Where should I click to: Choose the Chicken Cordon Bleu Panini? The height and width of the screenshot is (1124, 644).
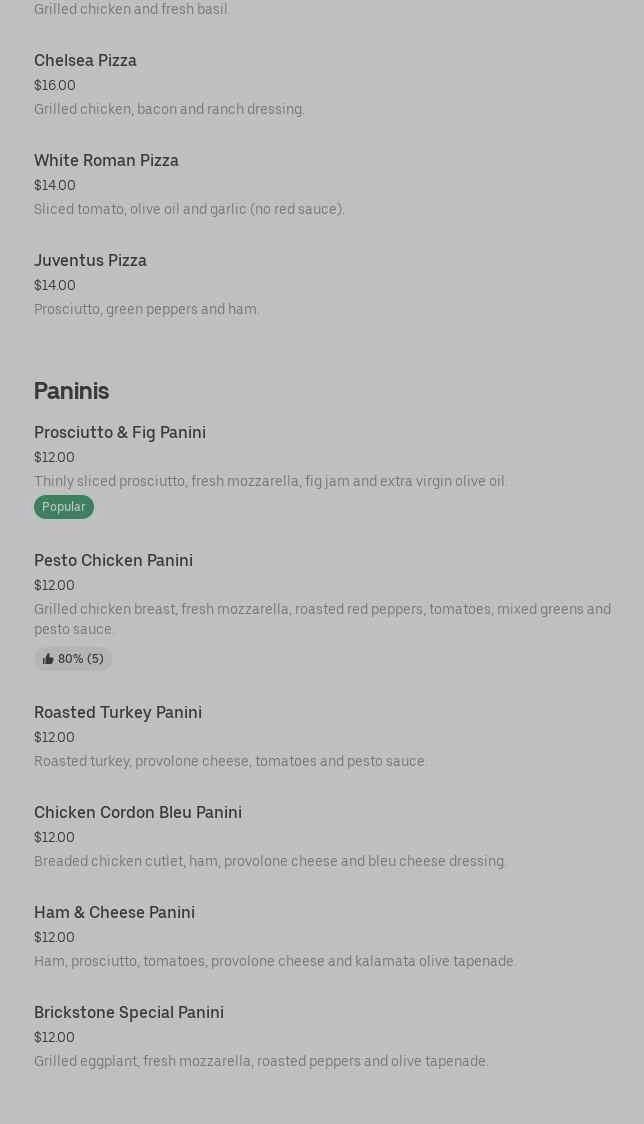(138, 812)
